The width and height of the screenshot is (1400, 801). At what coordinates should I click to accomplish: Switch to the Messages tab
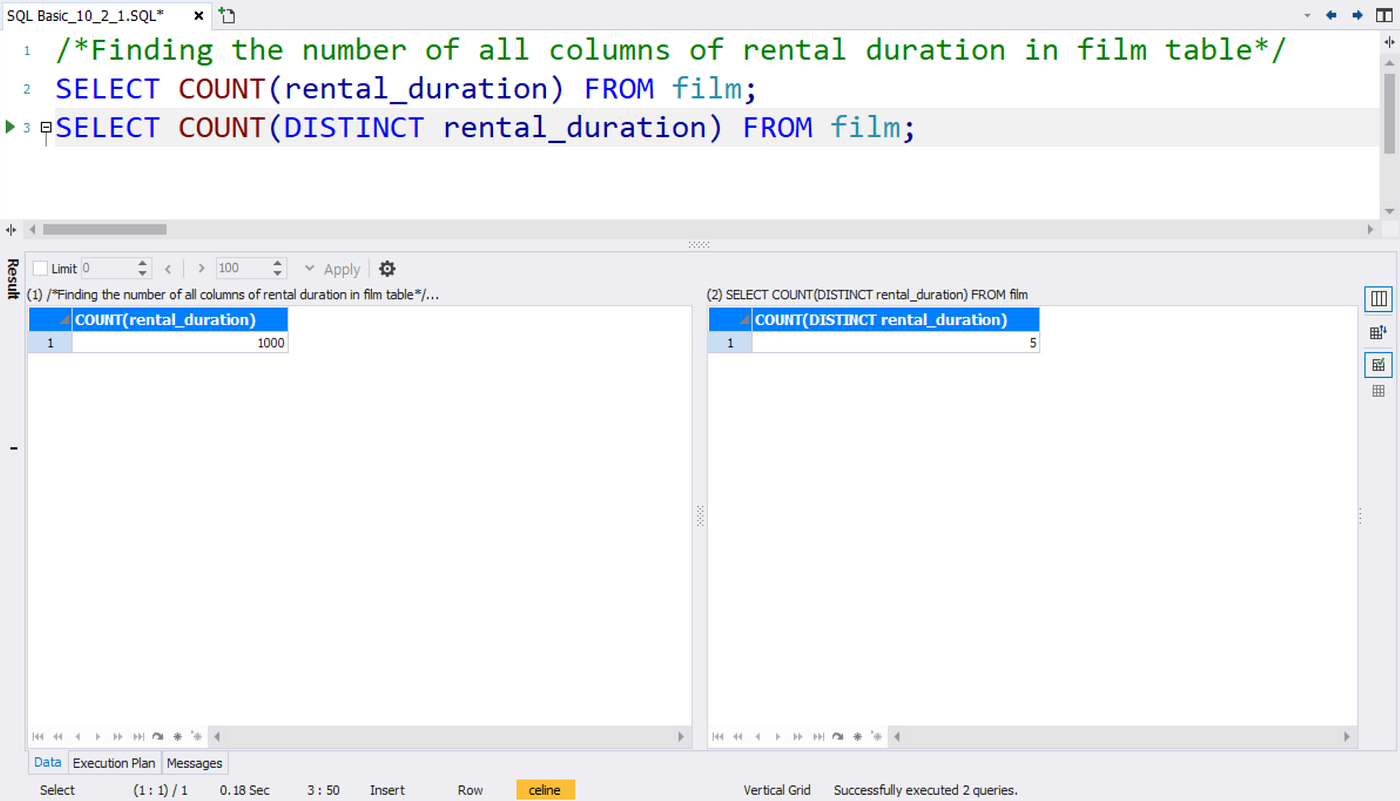coord(194,763)
